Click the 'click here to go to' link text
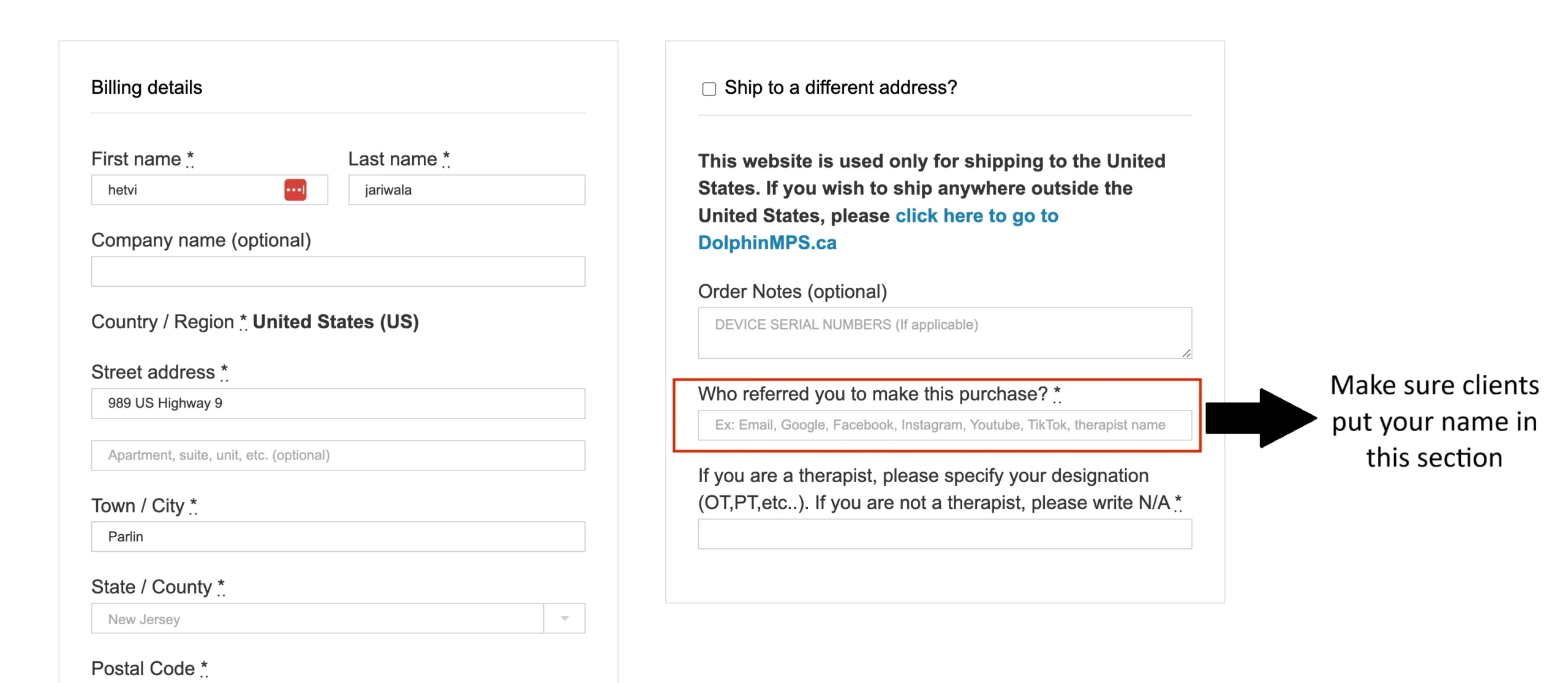Image resolution: width=1568 pixels, height=683 pixels. click(x=976, y=216)
